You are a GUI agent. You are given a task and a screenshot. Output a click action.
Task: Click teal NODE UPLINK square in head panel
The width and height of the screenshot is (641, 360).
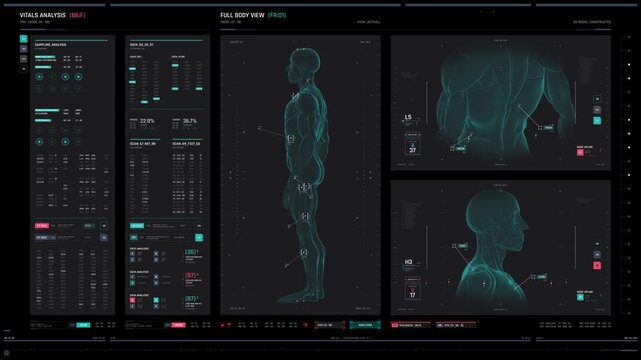[x=580, y=297]
